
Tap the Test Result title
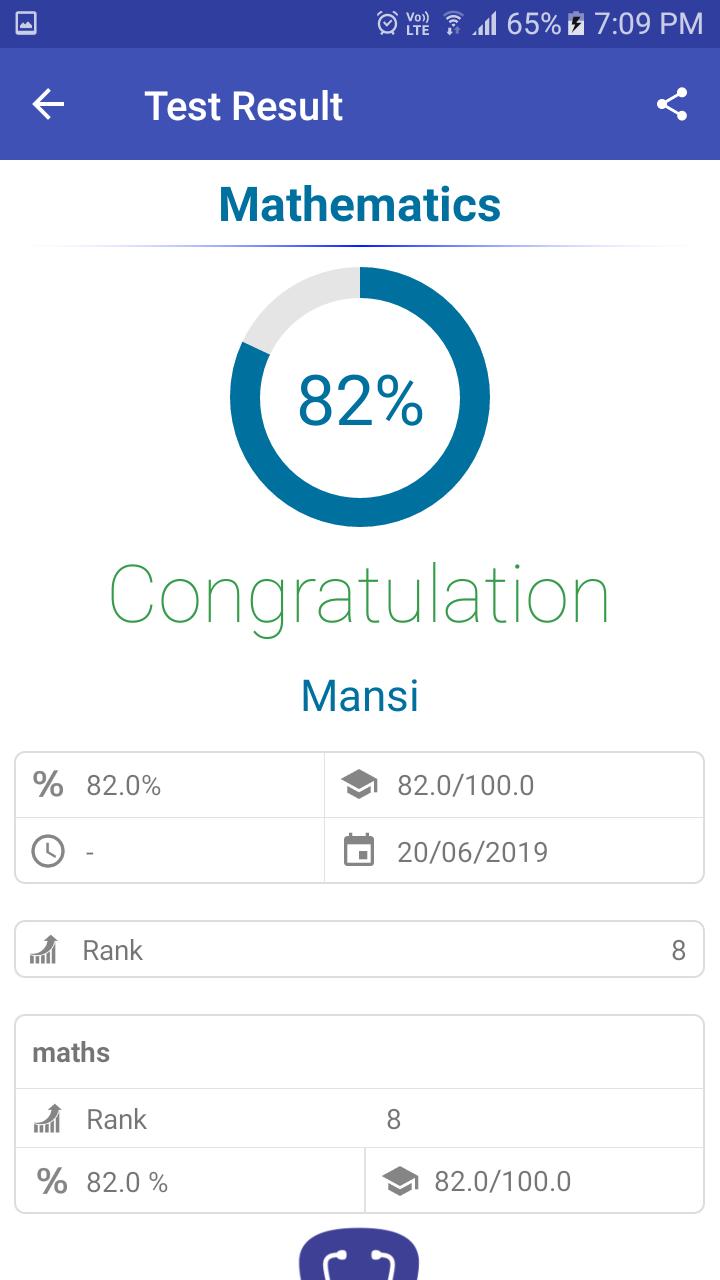click(244, 106)
